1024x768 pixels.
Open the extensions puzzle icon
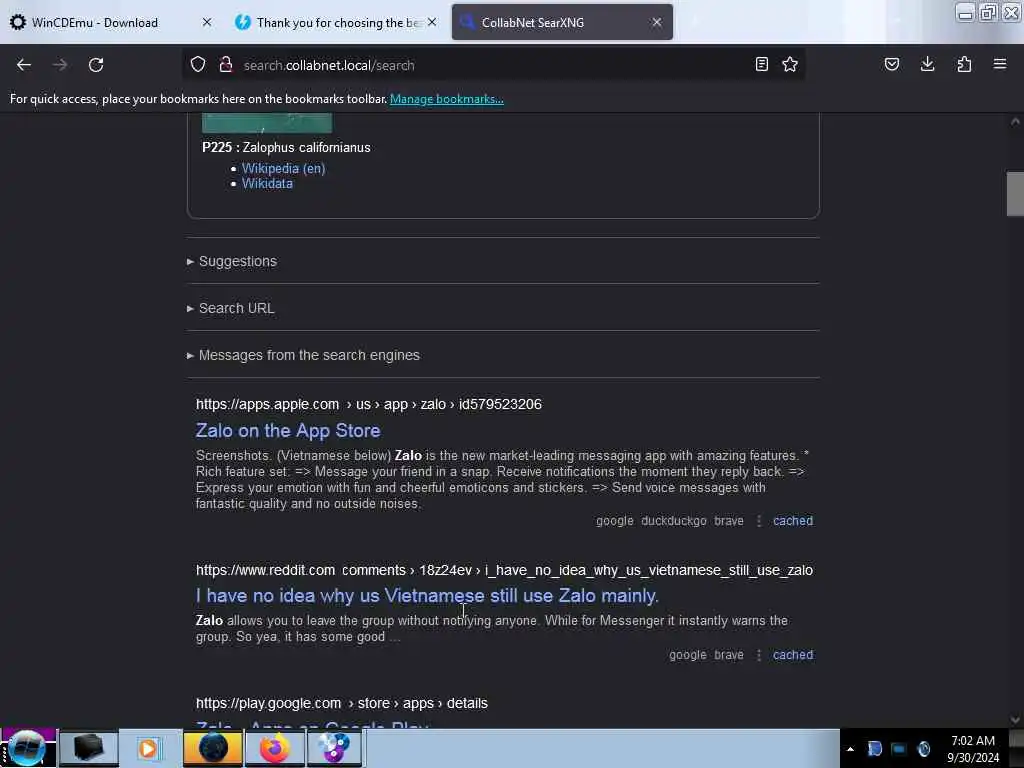point(964,65)
